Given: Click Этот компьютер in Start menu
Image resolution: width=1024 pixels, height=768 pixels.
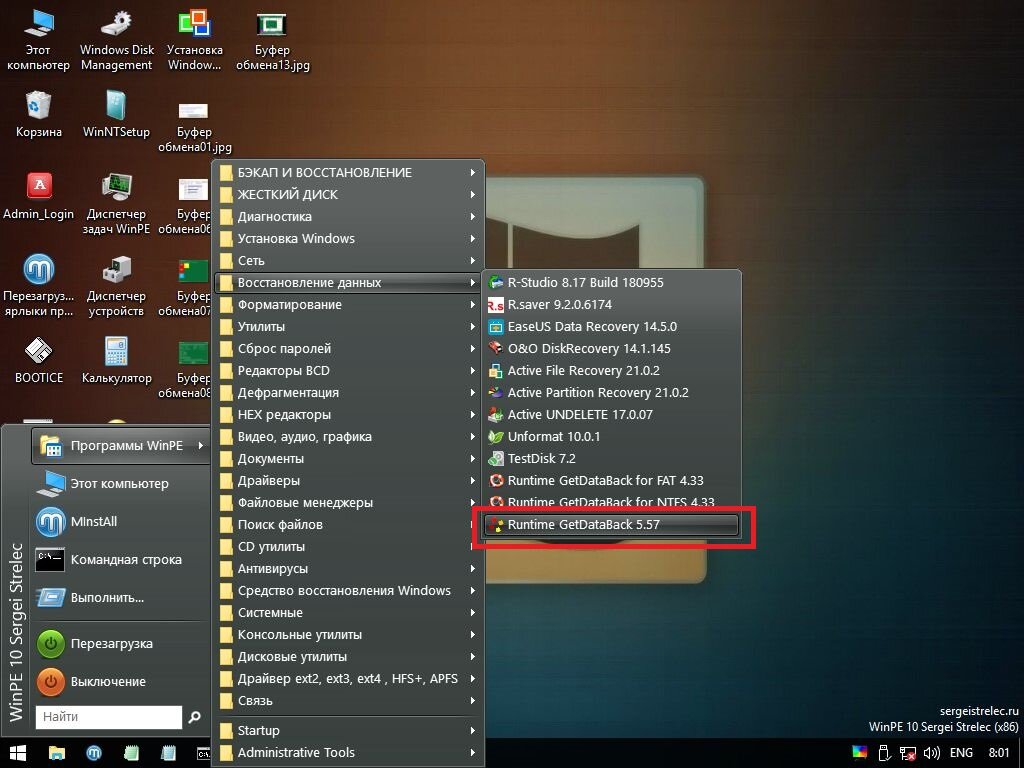Looking at the screenshot, I should (121, 484).
